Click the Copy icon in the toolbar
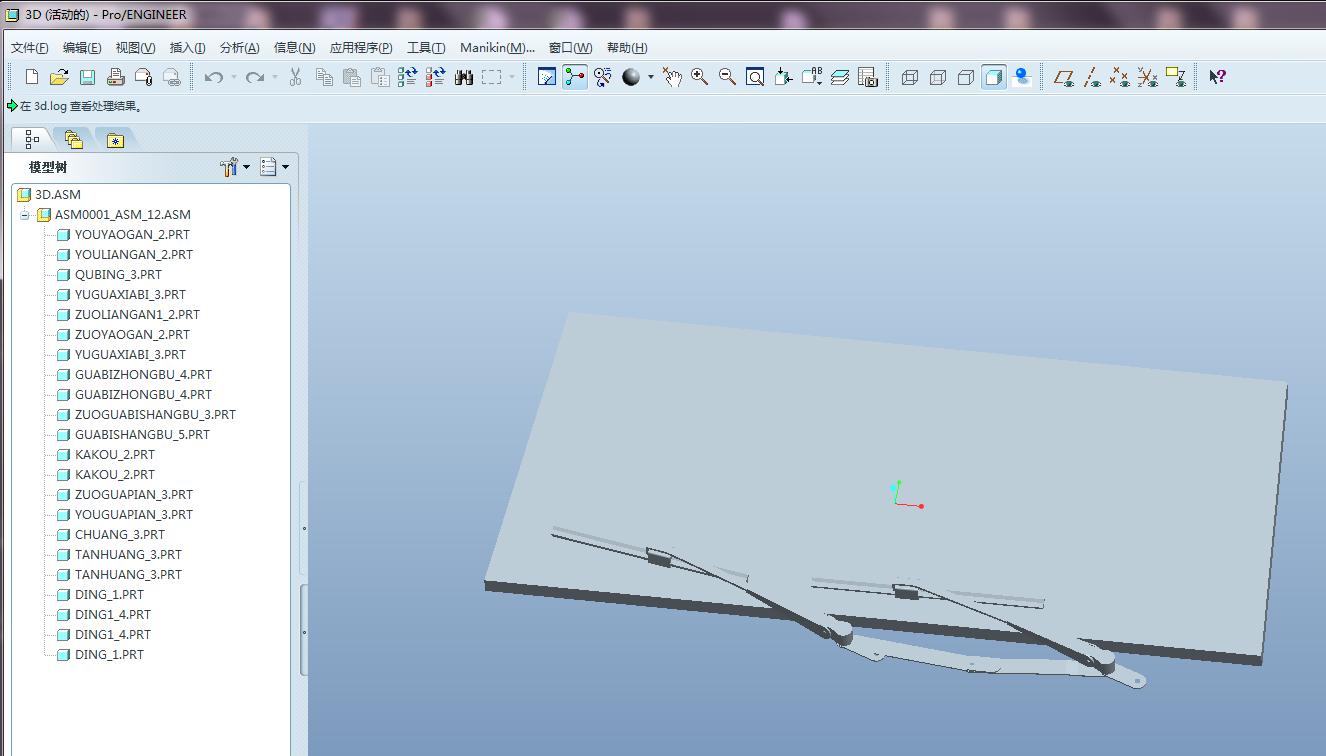The image size is (1326, 756). pos(324,77)
